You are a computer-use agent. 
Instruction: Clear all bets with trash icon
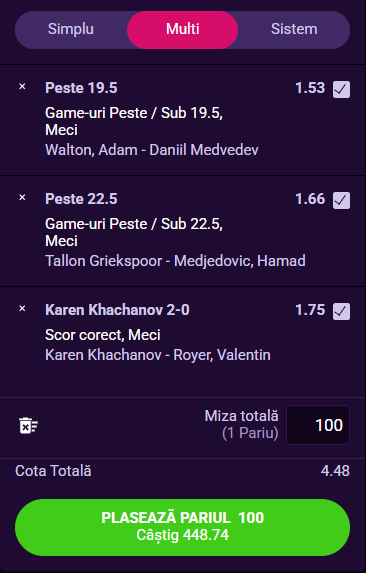(x=28, y=425)
